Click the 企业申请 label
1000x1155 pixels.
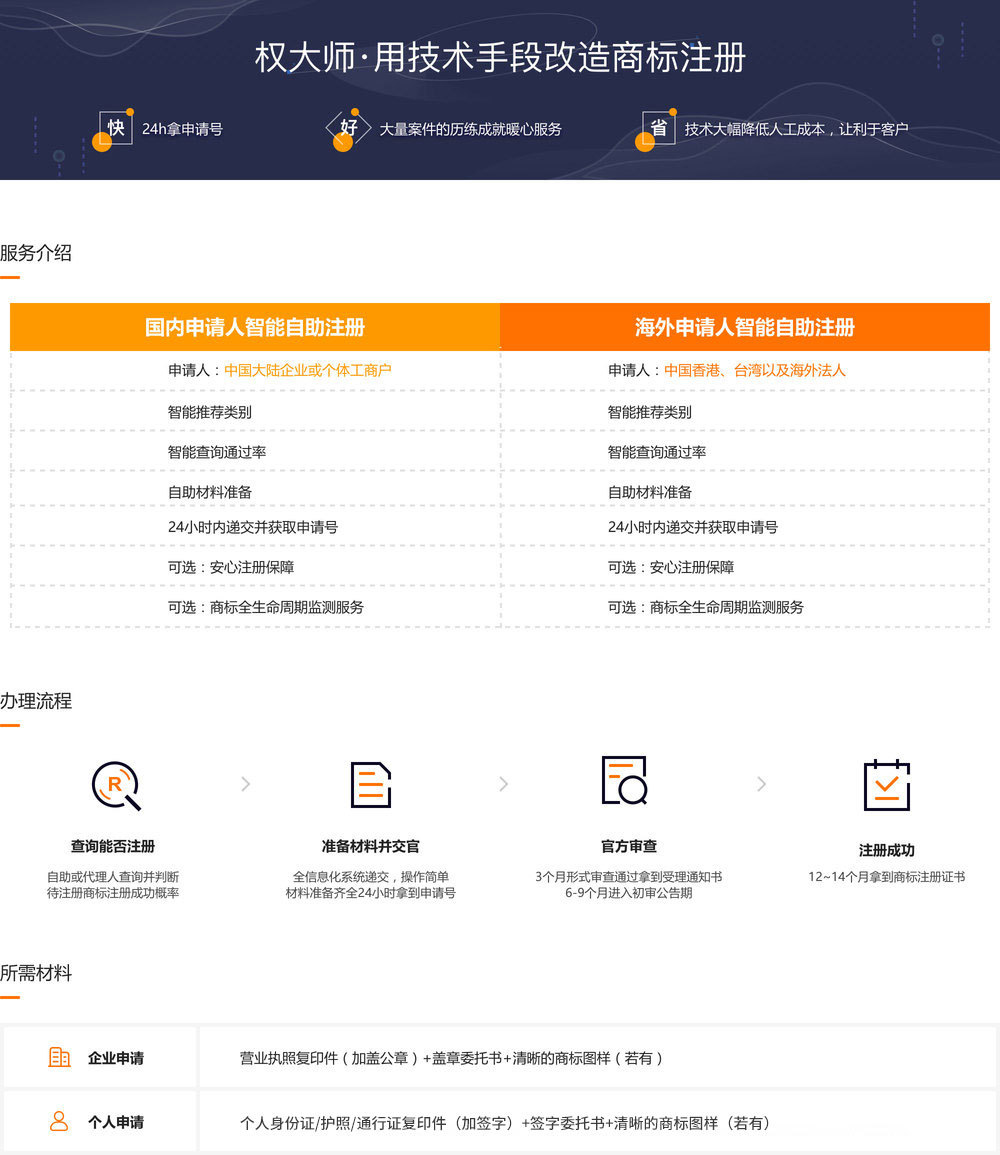pos(116,1059)
